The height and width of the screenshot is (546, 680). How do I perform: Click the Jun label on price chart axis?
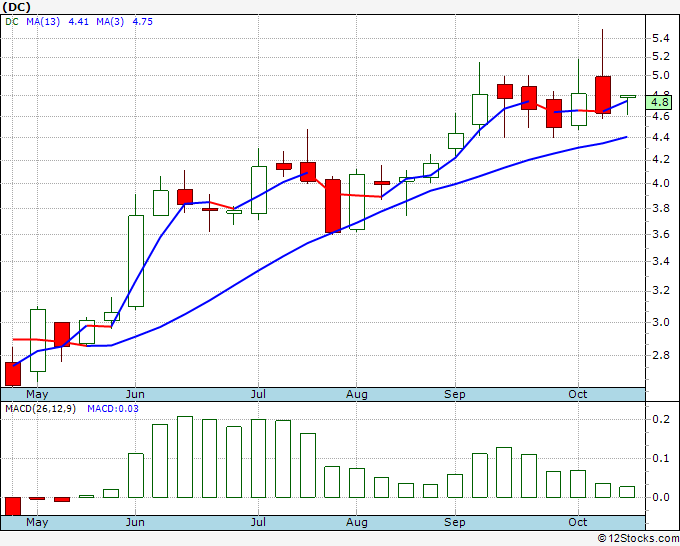(x=135, y=394)
